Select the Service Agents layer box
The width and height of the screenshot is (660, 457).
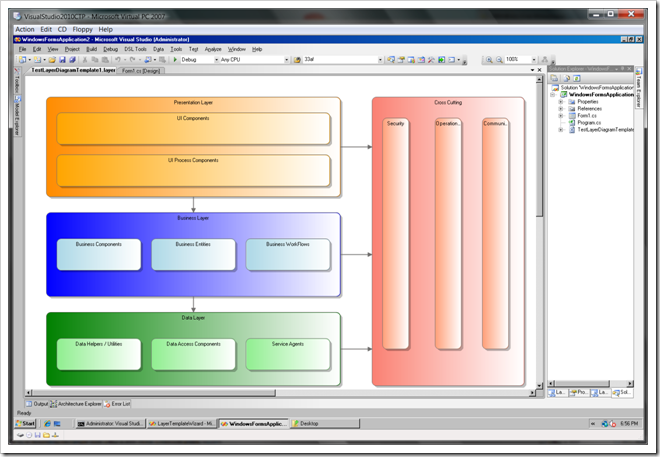288,354
